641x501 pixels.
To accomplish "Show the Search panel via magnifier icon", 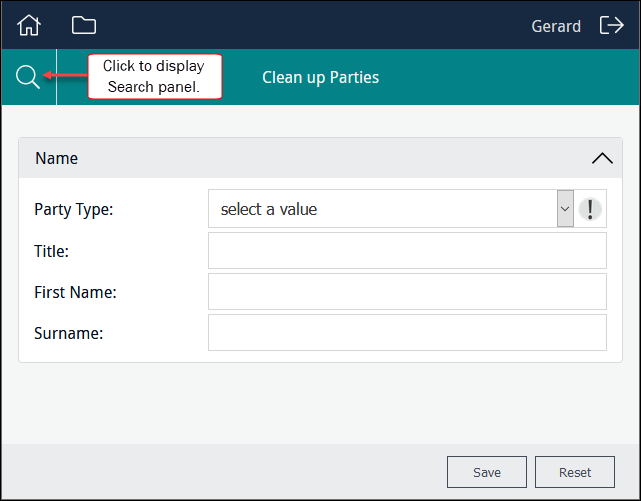I will pyautogui.click(x=28, y=77).
